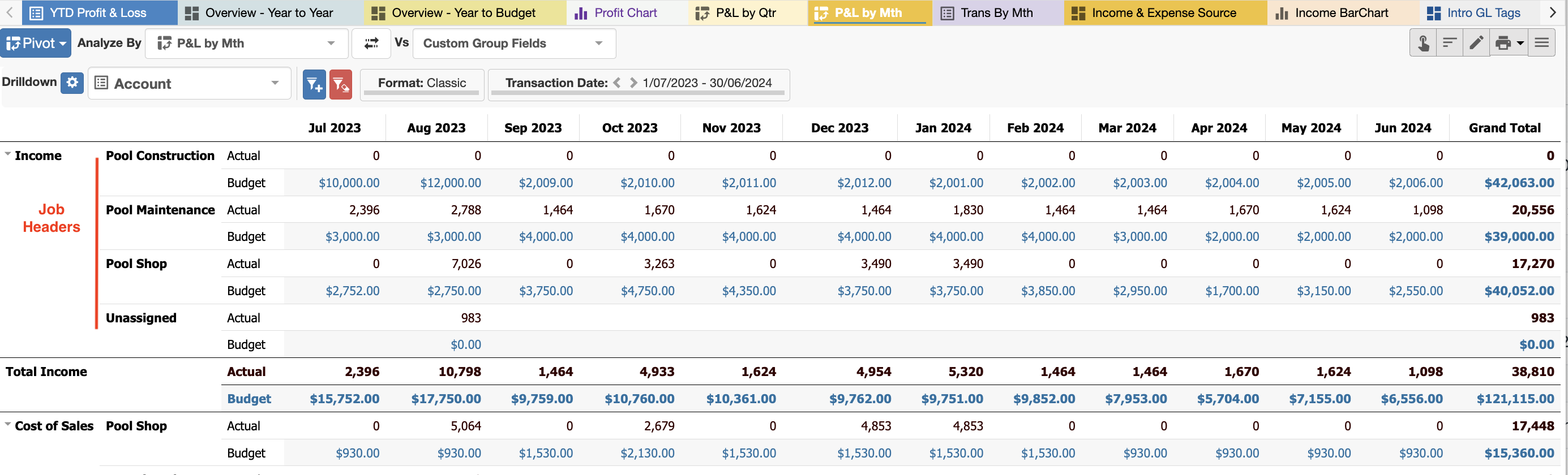Screen dimensions: 1568x475
Task: Click the Dec 2023 column header
Action: point(839,128)
